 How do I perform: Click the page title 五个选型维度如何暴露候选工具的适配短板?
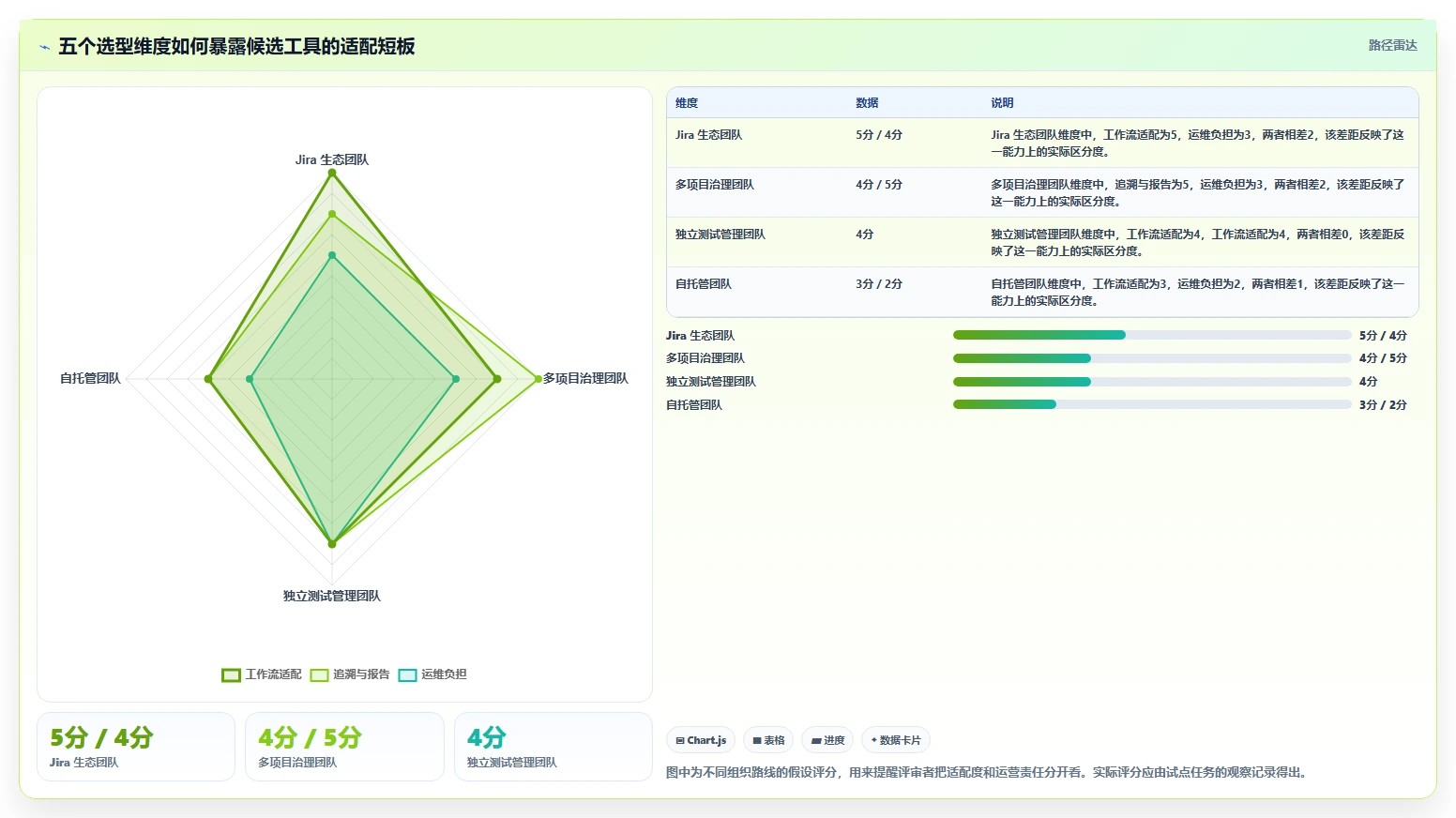(236, 47)
